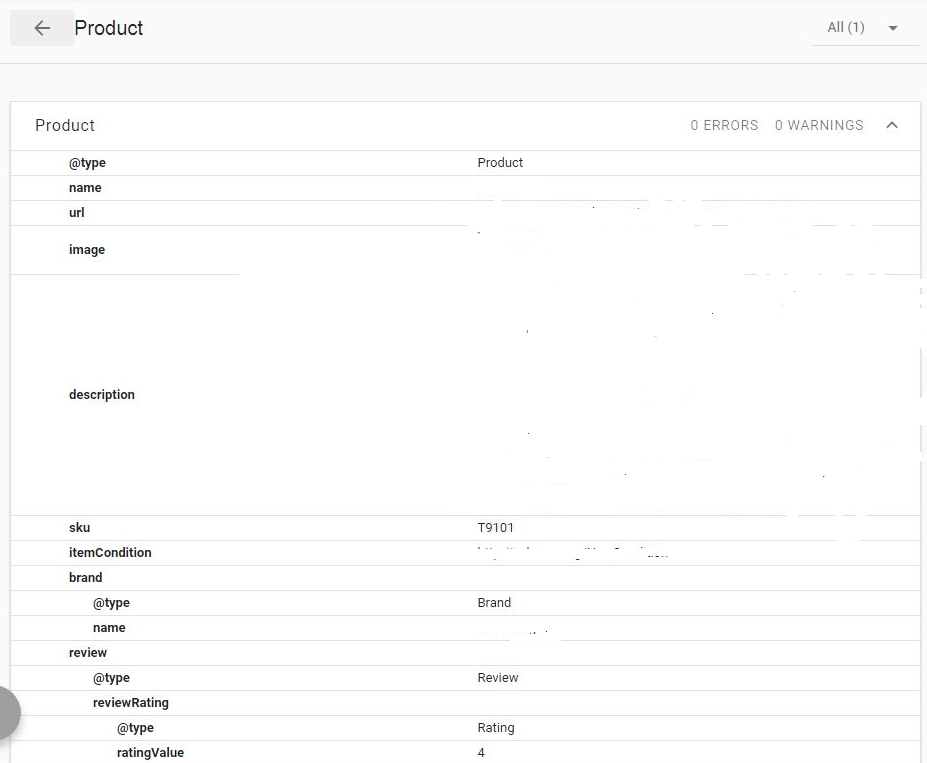Viewport: 927px width, 763px height.
Task: Click the back arrow icon
Action: 42,28
